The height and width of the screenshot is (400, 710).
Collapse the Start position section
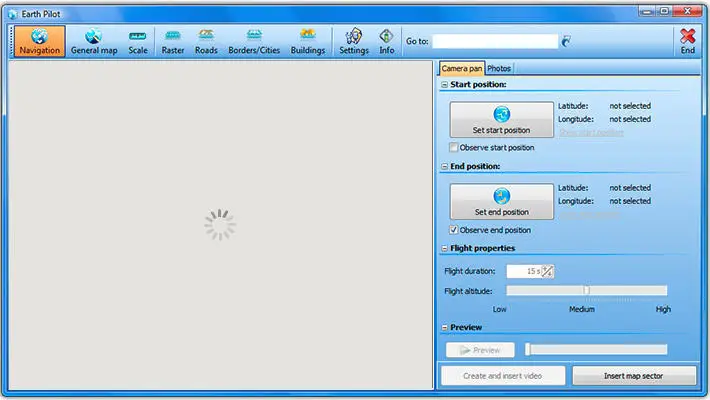[445, 85]
